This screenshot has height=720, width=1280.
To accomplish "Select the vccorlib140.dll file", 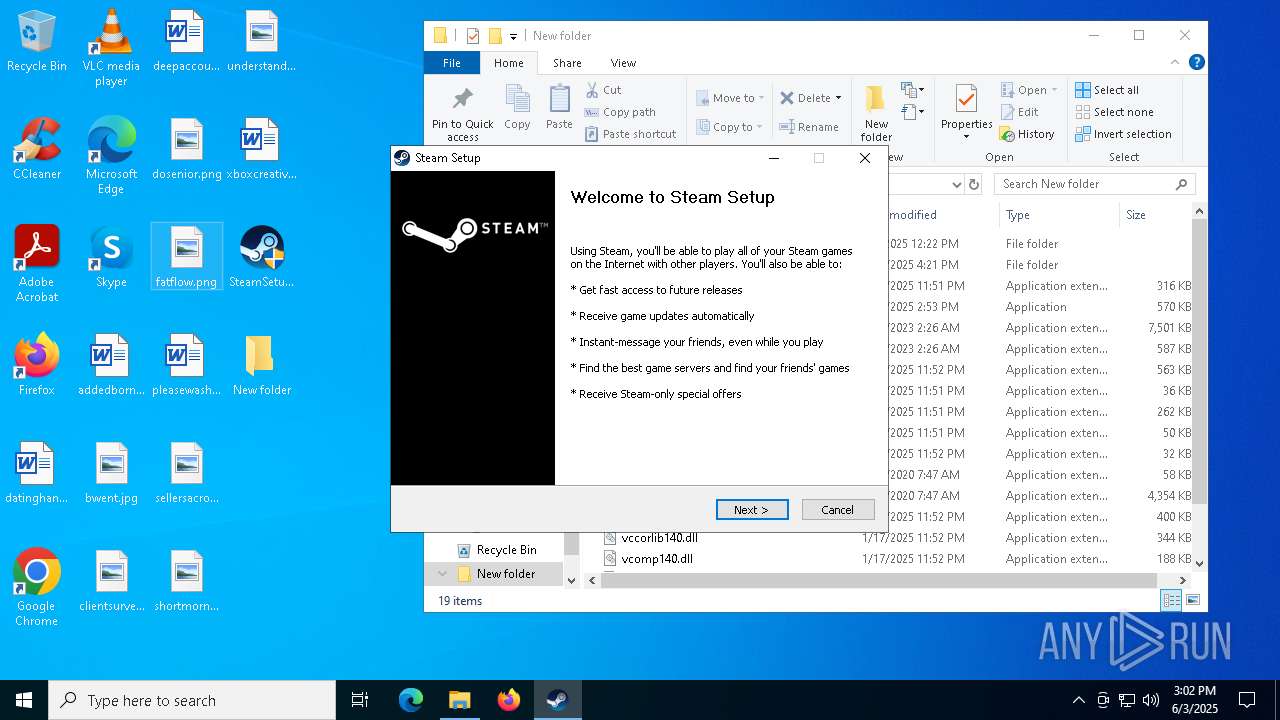I will click(x=660, y=538).
